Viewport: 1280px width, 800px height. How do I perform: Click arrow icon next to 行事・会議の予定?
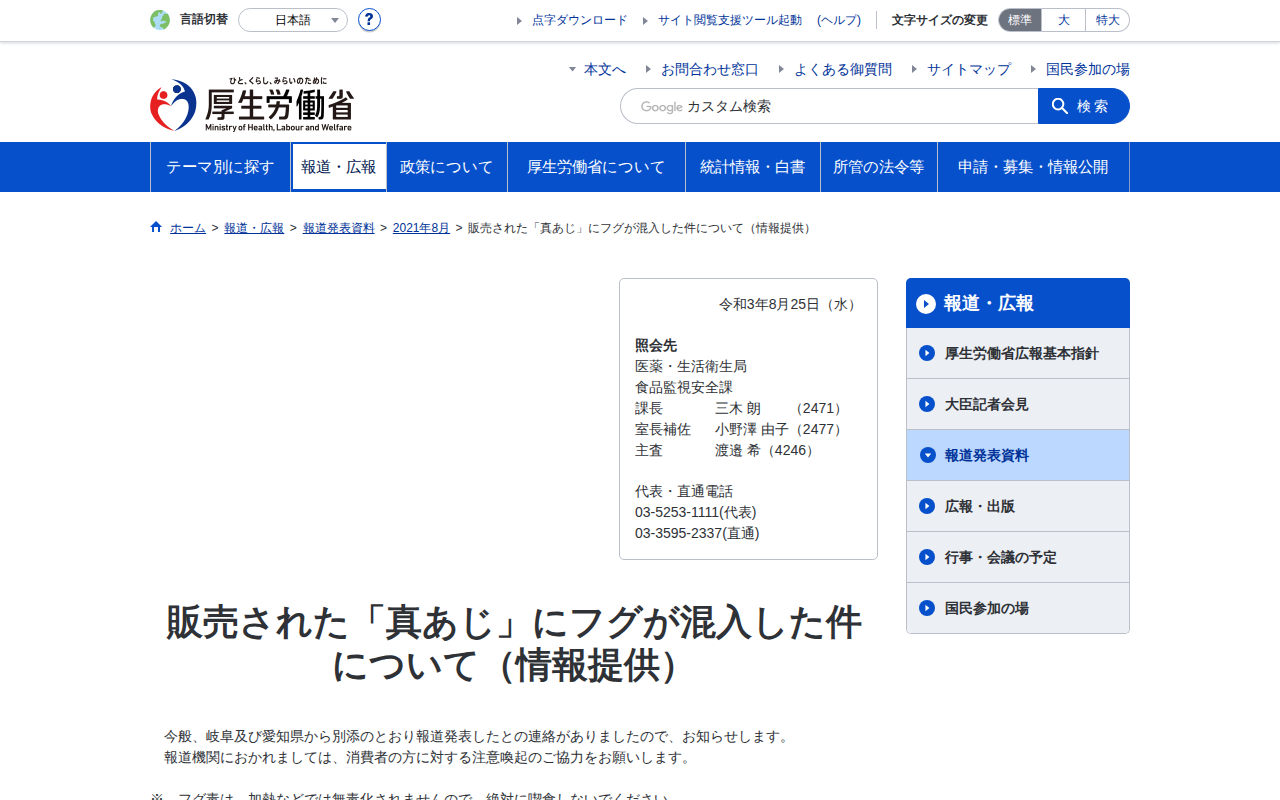coord(927,557)
